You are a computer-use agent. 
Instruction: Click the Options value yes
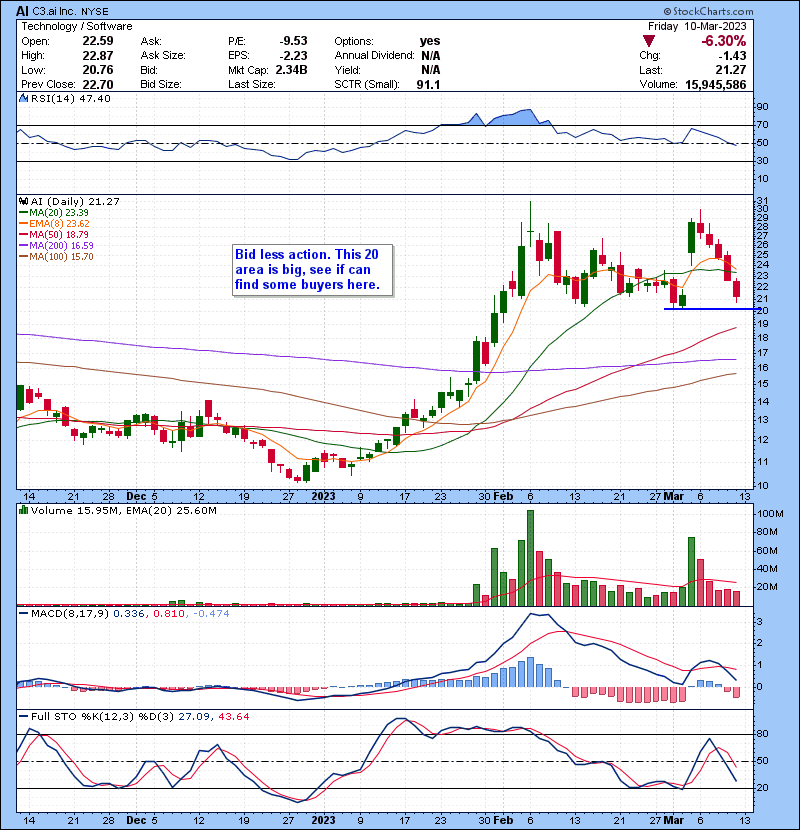tap(430, 41)
